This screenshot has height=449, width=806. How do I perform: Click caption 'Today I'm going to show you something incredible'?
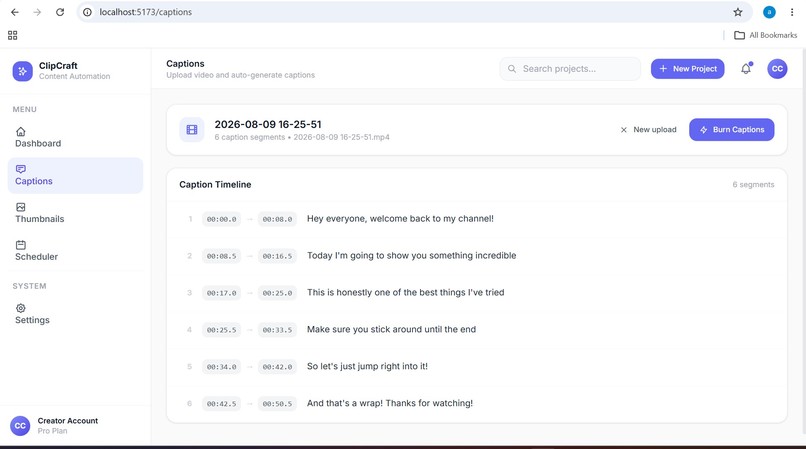pos(411,256)
